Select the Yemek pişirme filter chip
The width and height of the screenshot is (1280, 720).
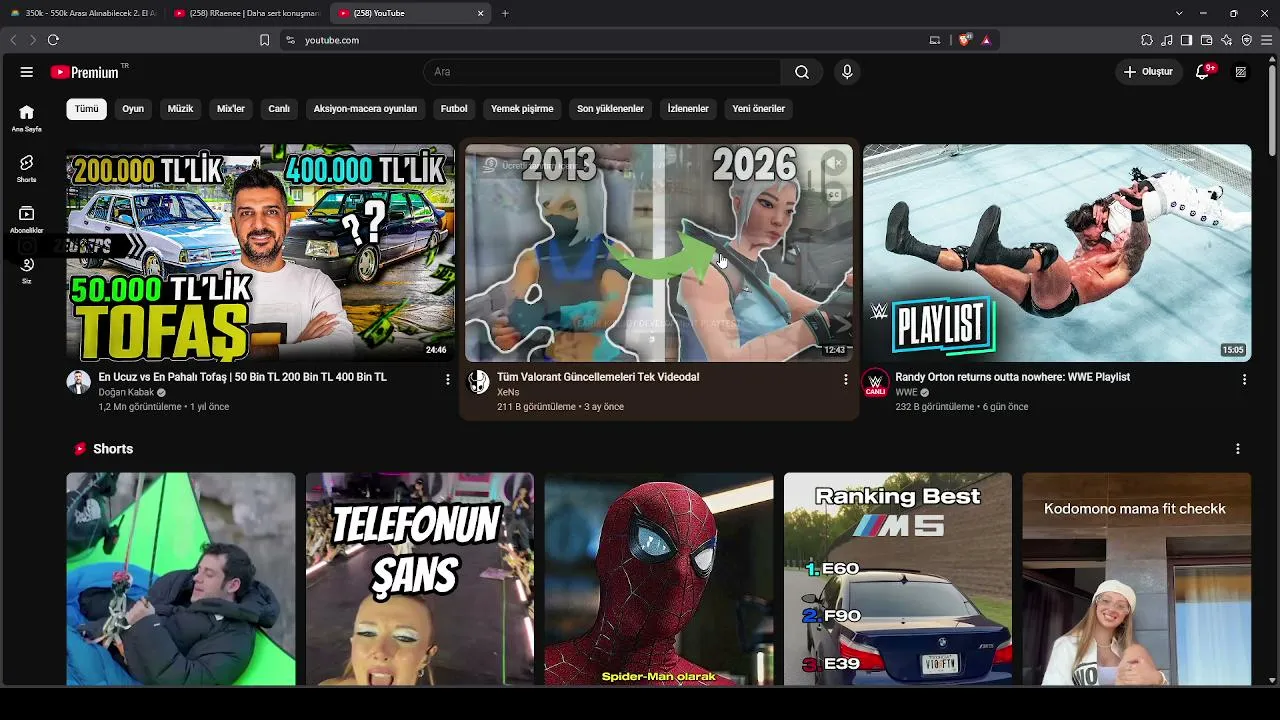[522, 109]
